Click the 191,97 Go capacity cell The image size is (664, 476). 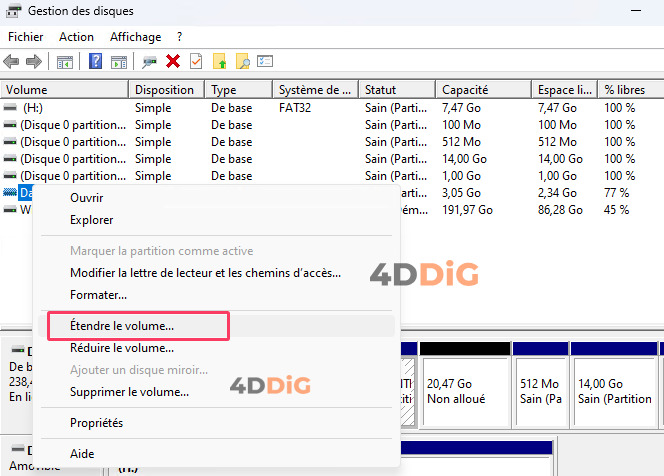tap(468, 210)
